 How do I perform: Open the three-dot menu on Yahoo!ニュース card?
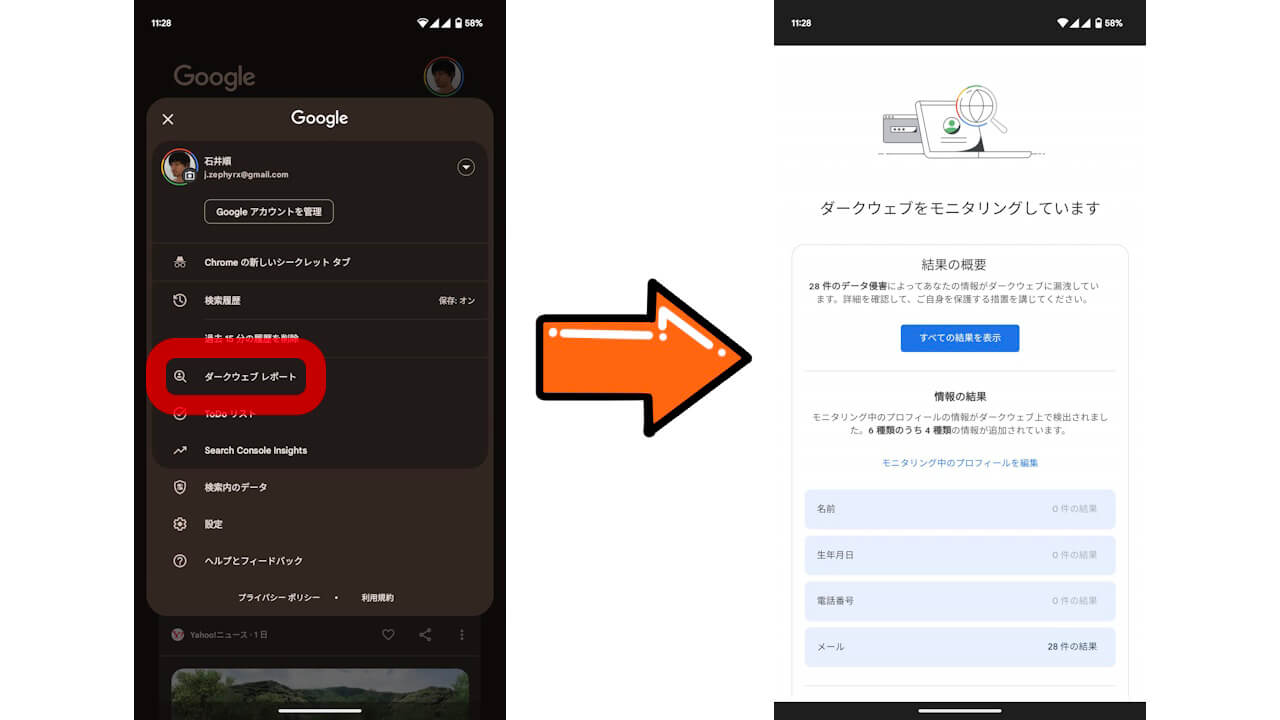[461, 634]
